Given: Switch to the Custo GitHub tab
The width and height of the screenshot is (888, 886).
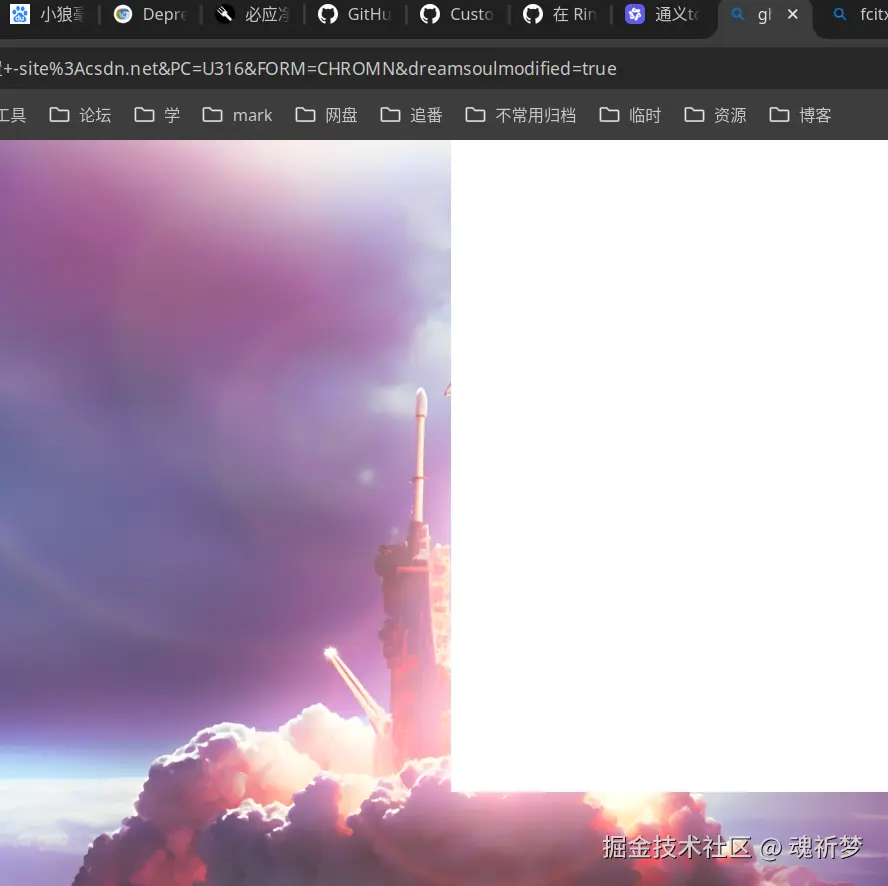Looking at the screenshot, I should 458,14.
